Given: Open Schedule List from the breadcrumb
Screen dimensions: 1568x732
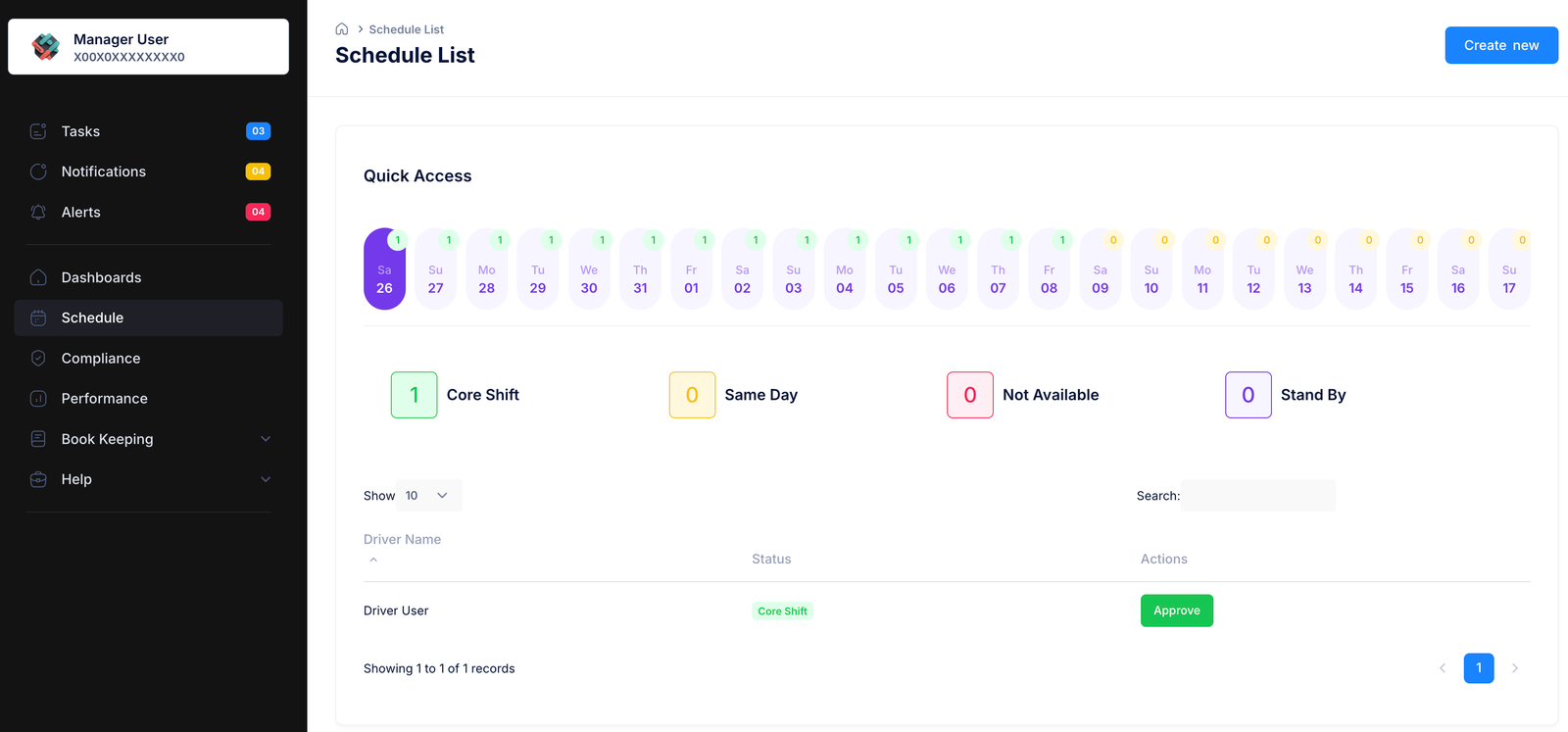Looking at the screenshot, I should 406,28.
